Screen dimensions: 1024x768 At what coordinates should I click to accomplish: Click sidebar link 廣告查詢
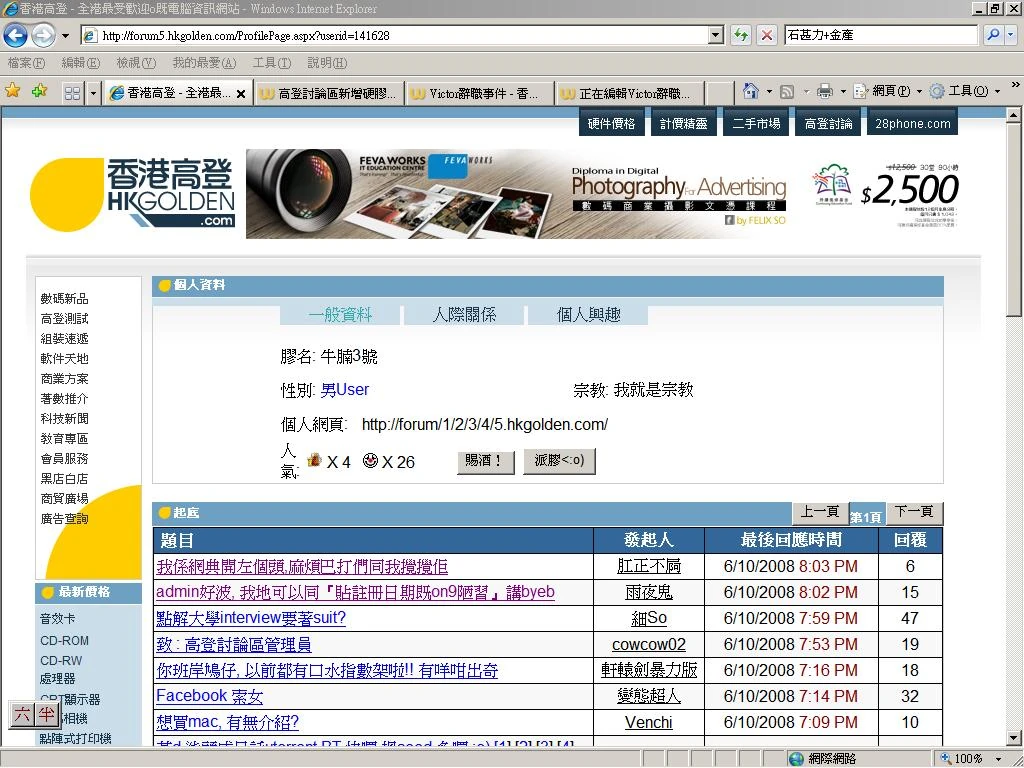click(x=64, y=519)
